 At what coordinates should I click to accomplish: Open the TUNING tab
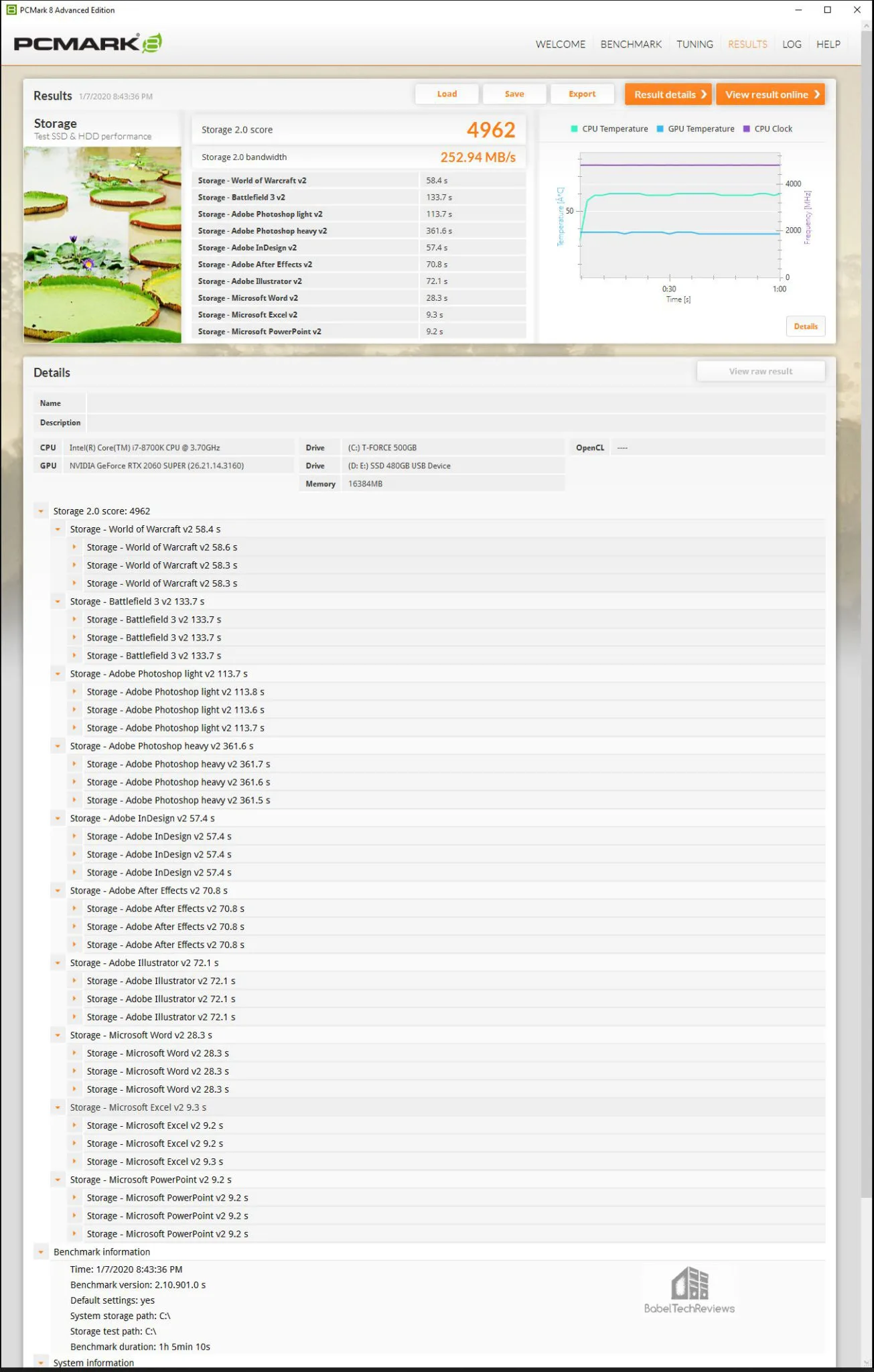pos(695,44)
